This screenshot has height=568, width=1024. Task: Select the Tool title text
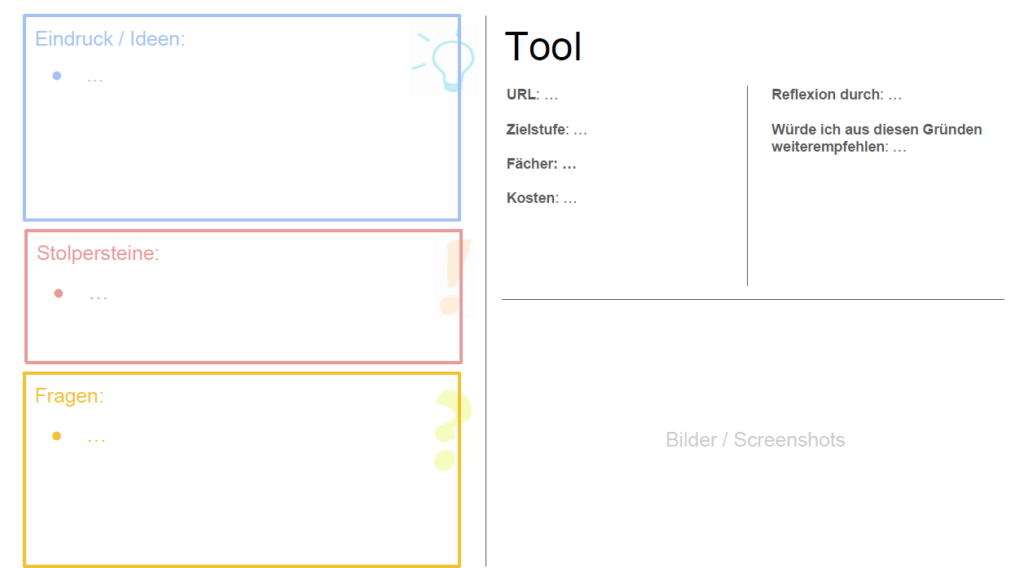543,47
